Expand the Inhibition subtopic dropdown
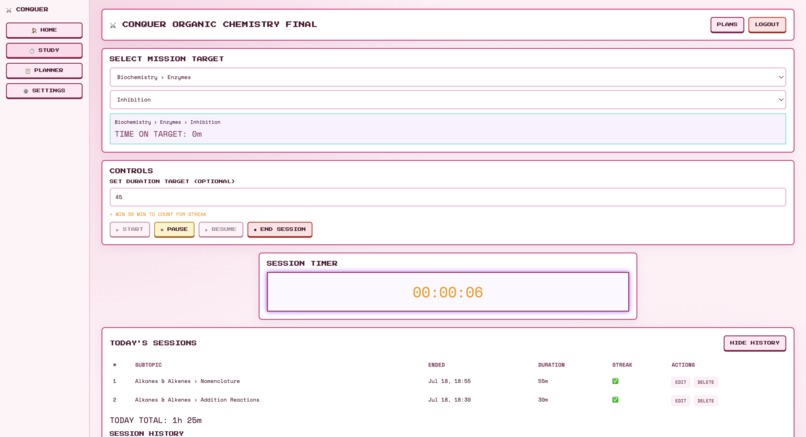Screen dimensions: 806x437 pyautogui.click(x=448, y=100)
